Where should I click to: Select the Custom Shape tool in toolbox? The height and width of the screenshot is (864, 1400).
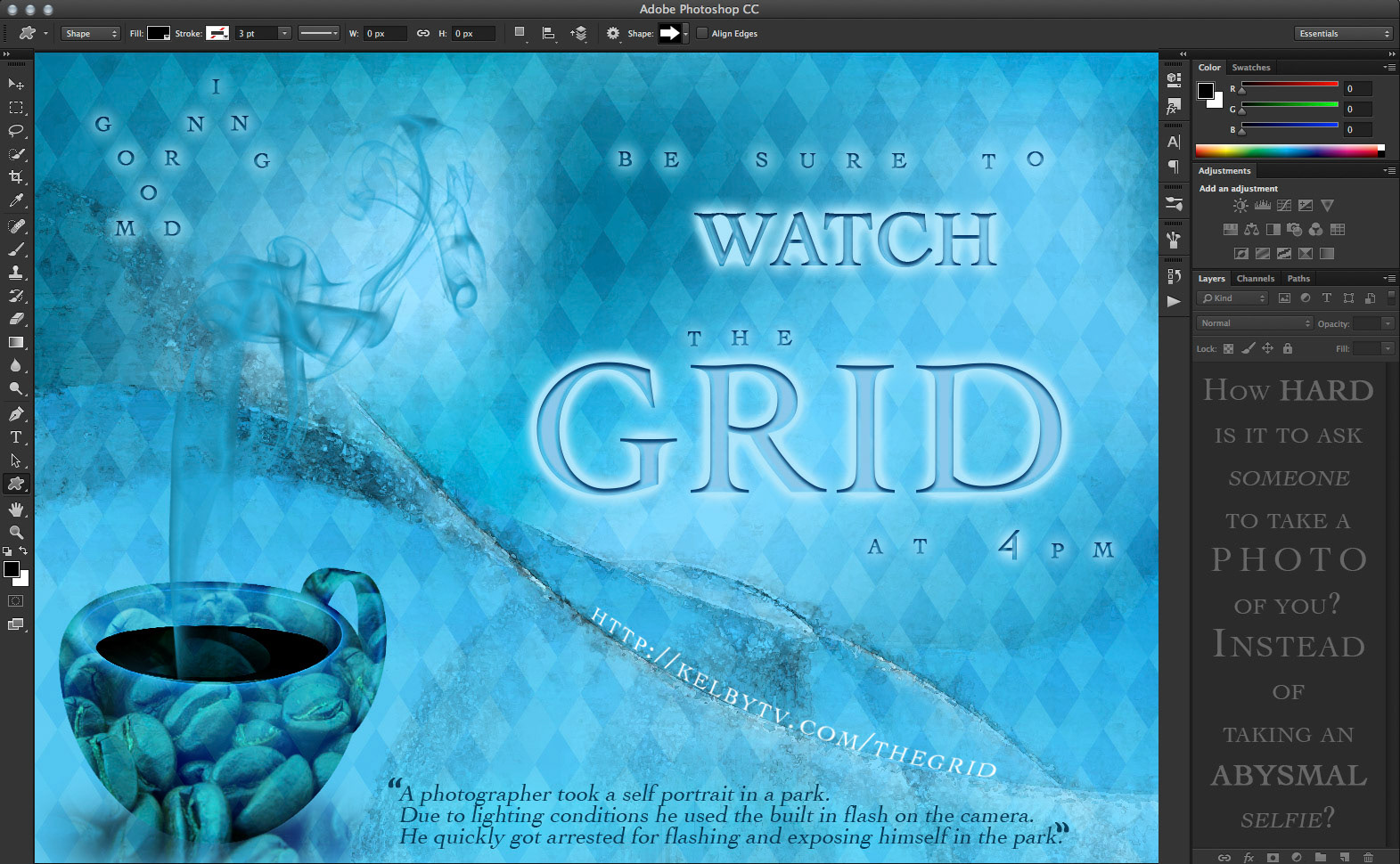[x=16, y=484]
